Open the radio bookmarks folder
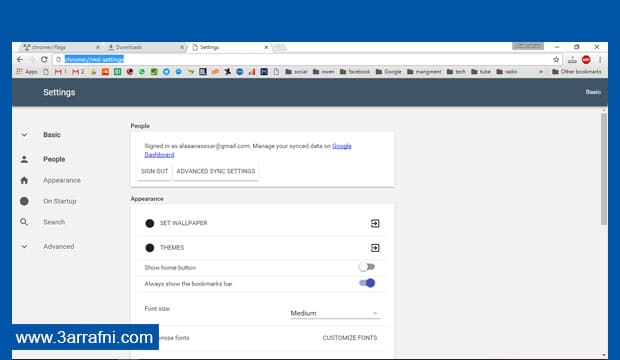Viewport: 620px width, 360px height. click(x=507, y=72)
